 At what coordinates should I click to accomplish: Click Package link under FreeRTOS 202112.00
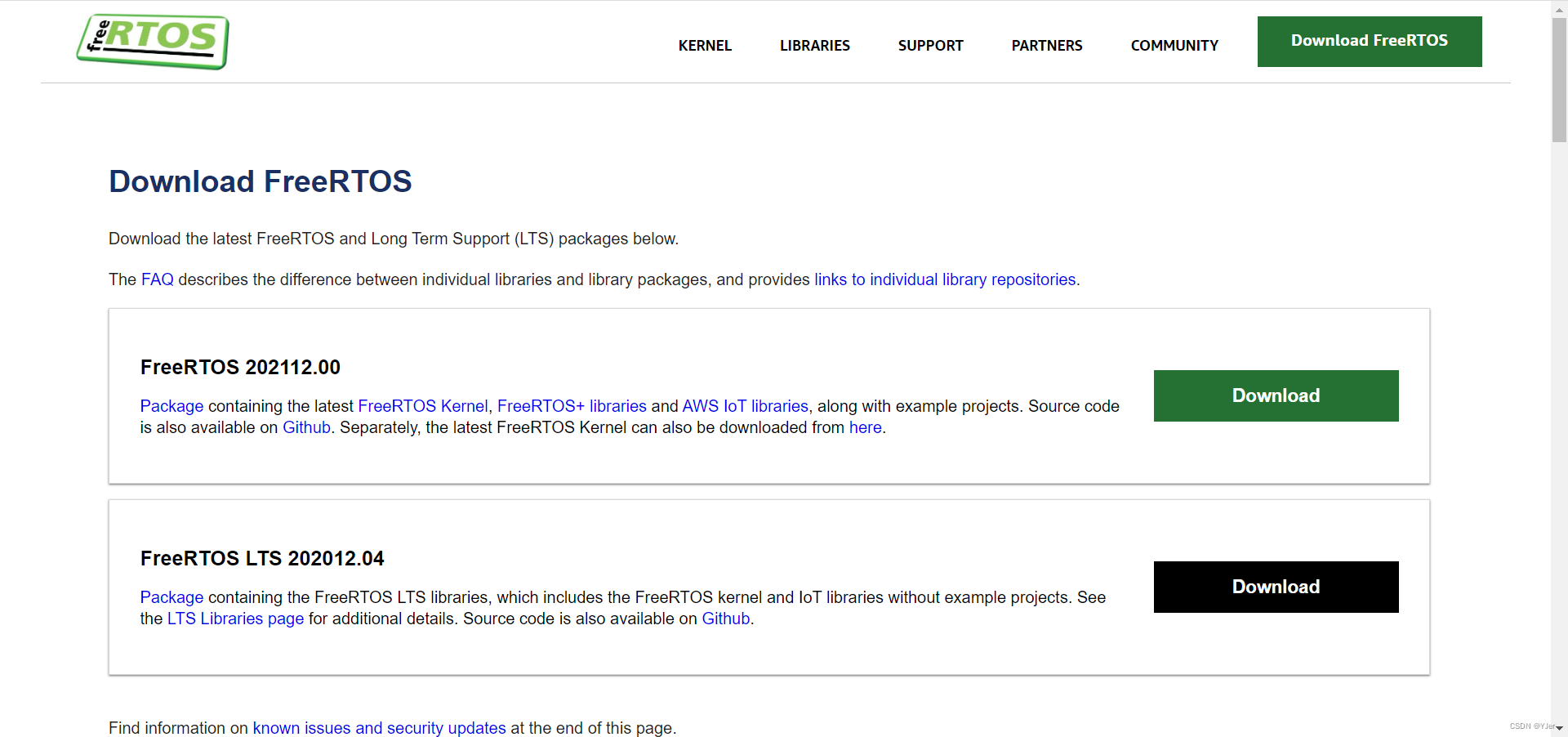(x=171, y=406)
